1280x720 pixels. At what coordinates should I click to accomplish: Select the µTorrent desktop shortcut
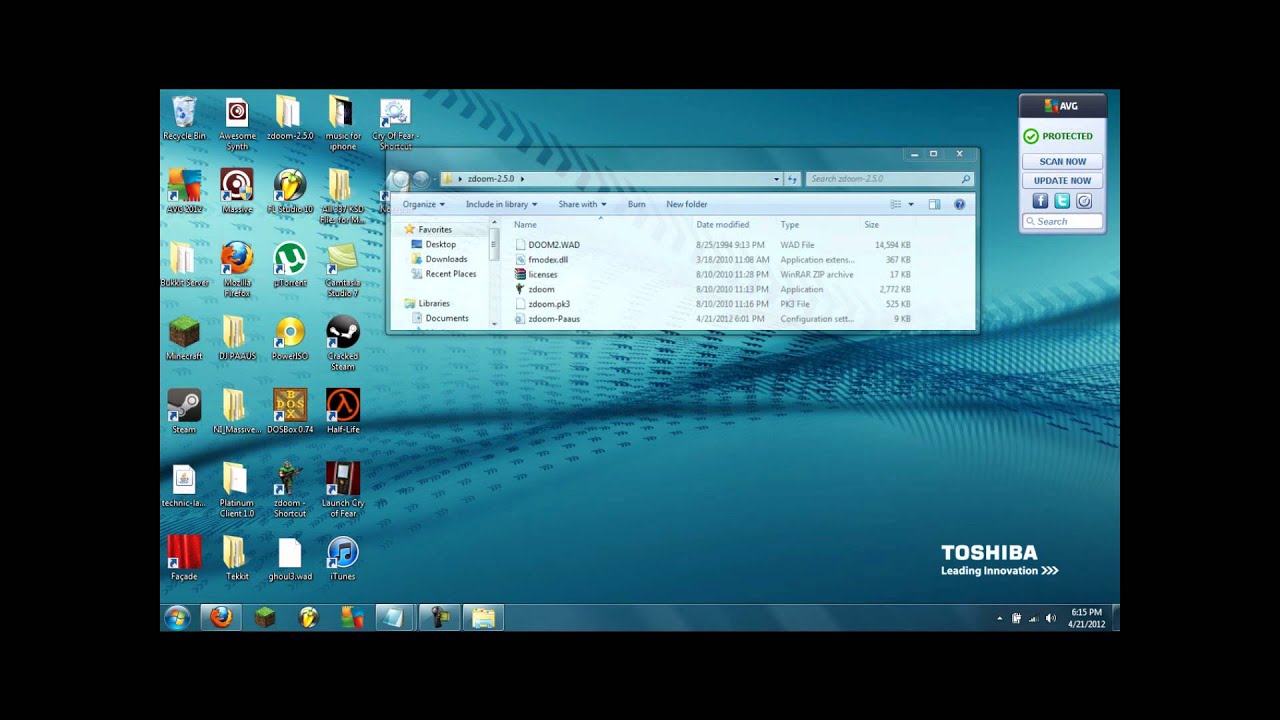click(290, 265)
